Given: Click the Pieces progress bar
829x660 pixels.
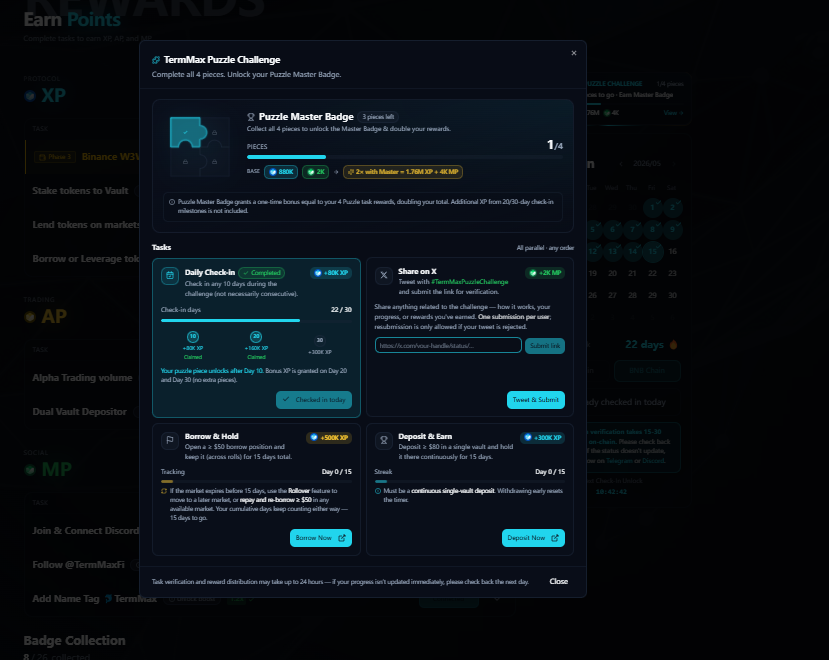Looking at the screenshot, I should pos(404,157).
